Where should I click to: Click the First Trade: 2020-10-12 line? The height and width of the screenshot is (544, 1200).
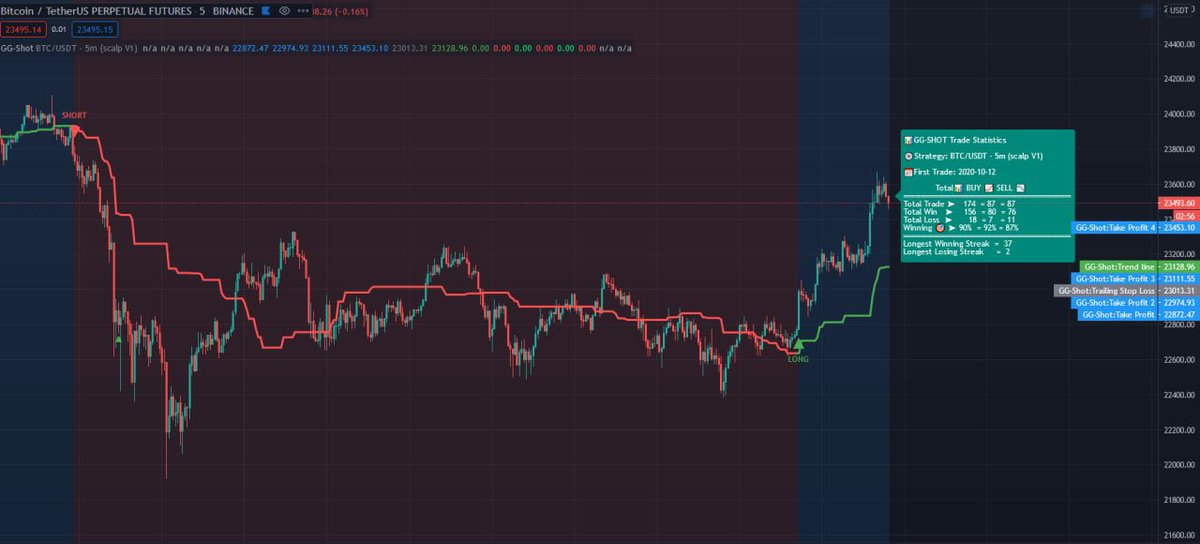tap(949, 173)
